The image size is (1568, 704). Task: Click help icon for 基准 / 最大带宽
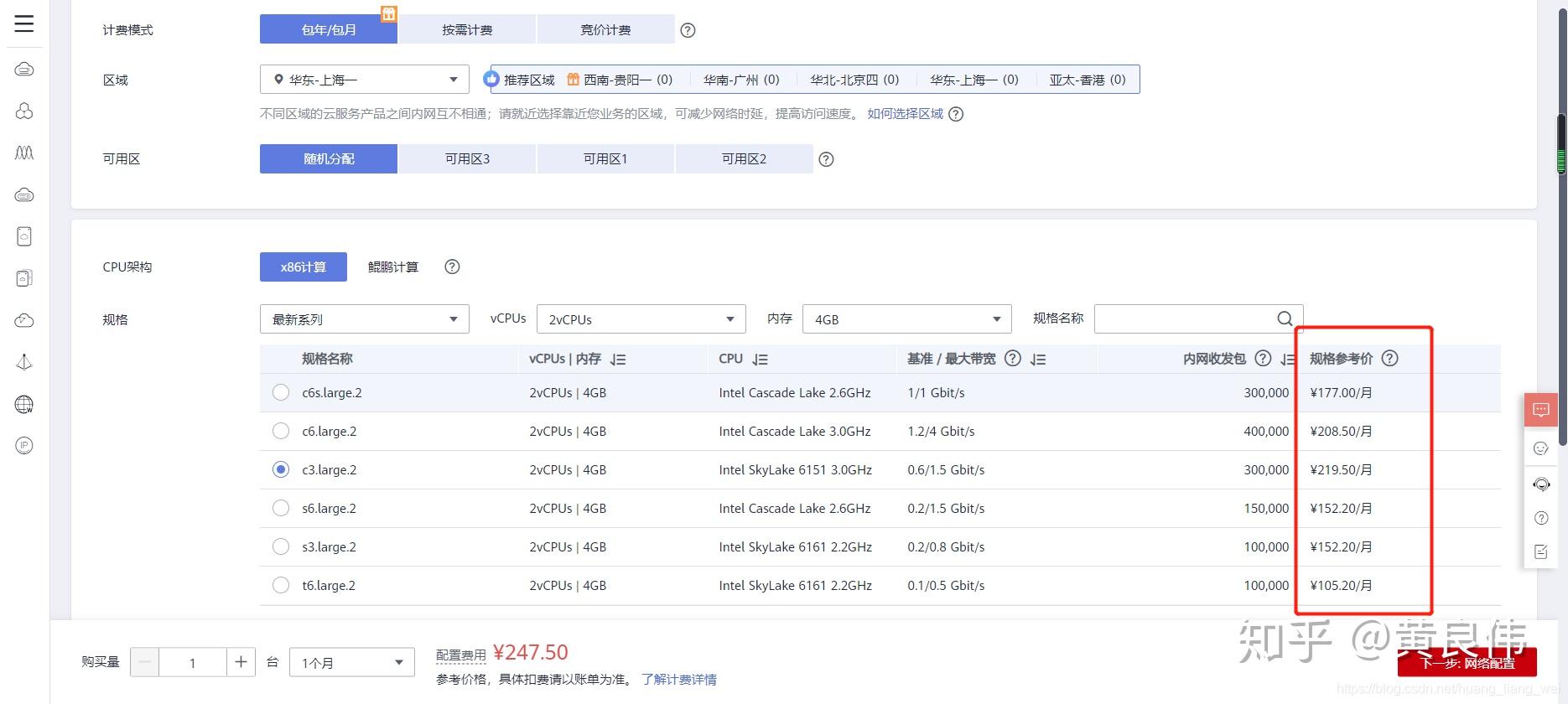coord(1013,359)
